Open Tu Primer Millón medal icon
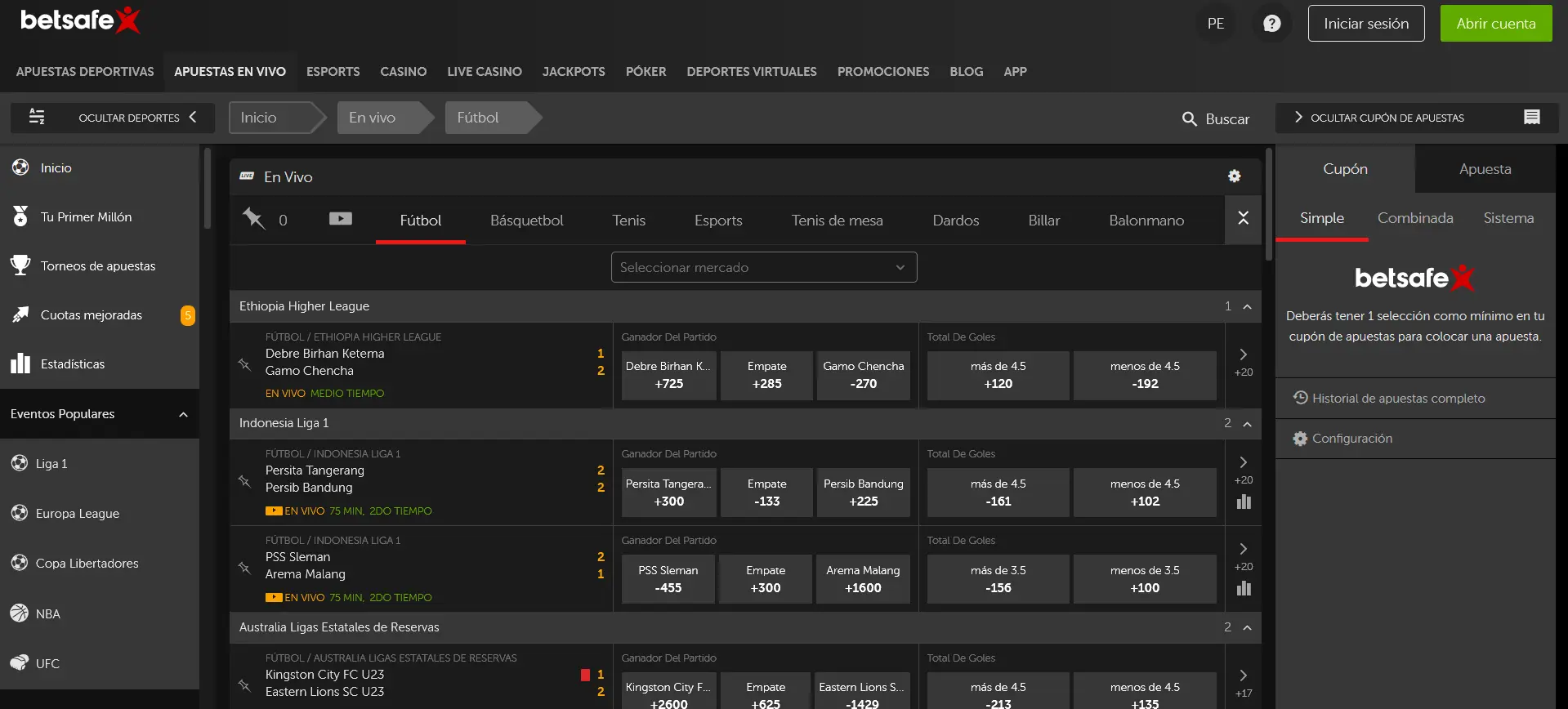The height and width of the screenshot is (709, 1568). point(20,216)
